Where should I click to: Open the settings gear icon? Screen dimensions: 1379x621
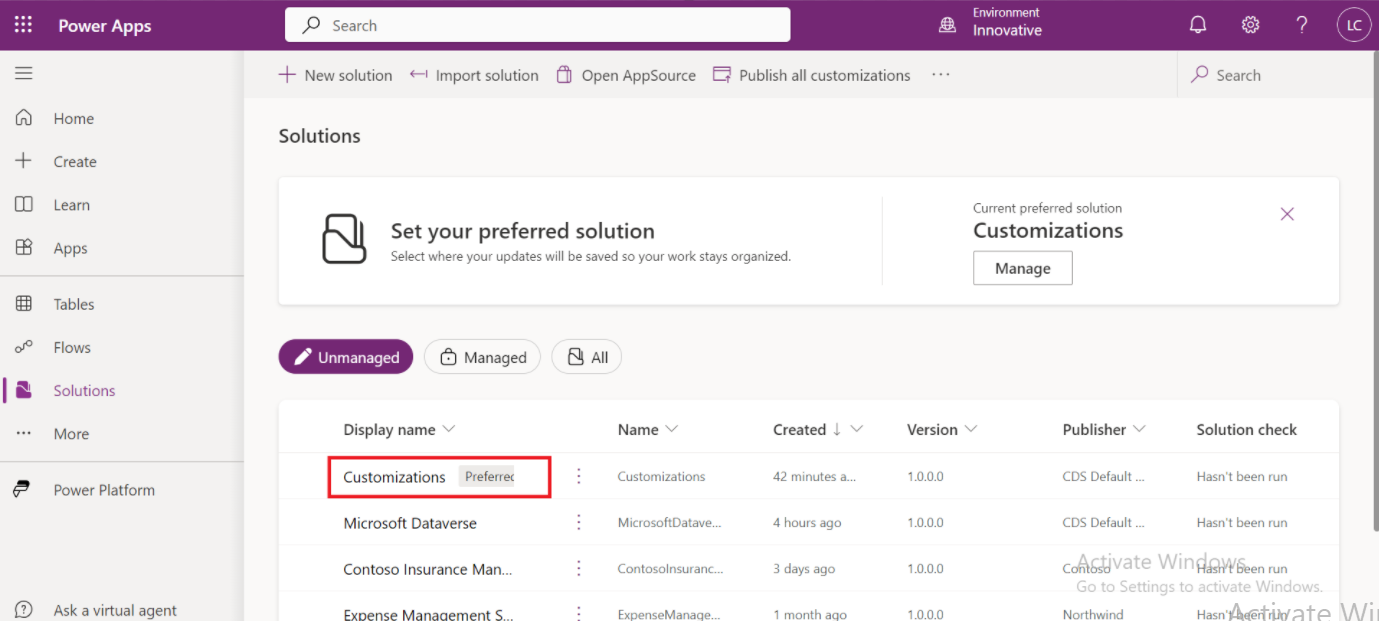click(1250, 25)
